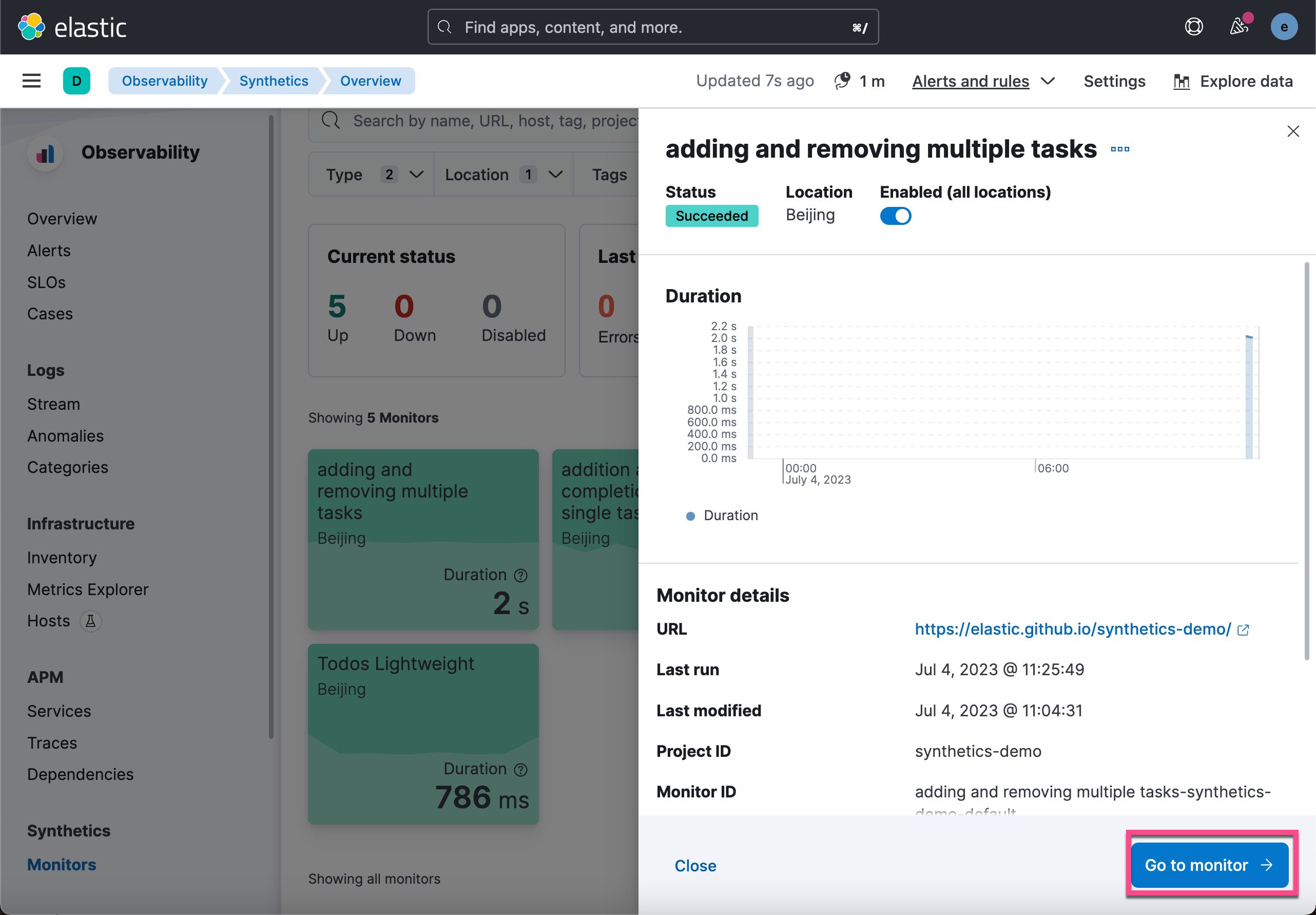The width and height of the screenshot is (1316, 915).
Task: Click the global search field
Action: click(652, 26)
